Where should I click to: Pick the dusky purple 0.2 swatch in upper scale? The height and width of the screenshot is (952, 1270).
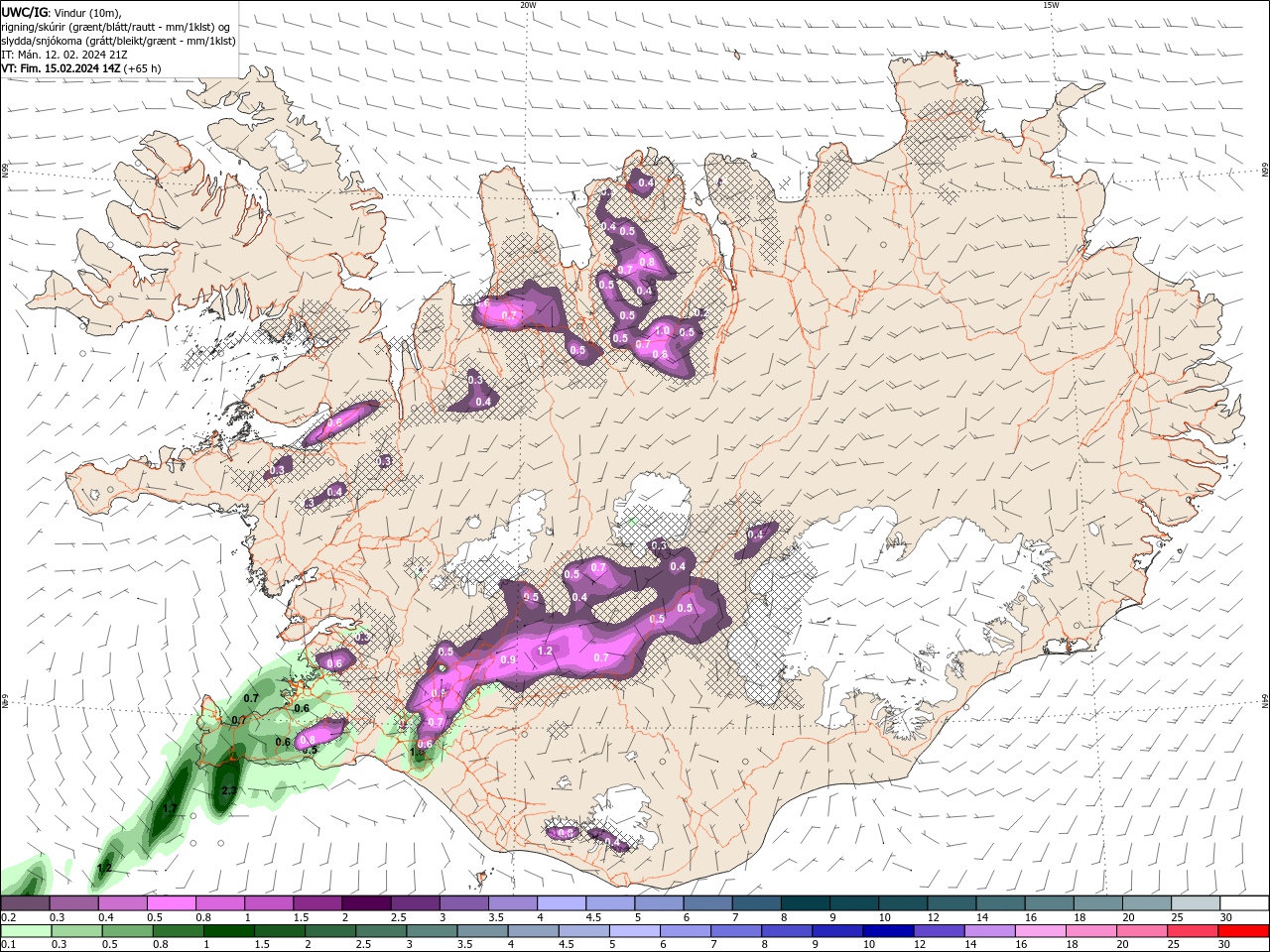25,903
